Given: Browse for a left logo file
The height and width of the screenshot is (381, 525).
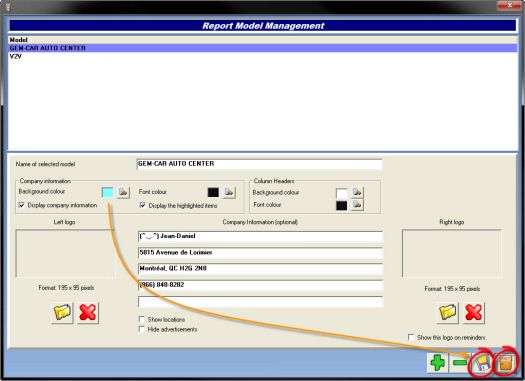Looking at the screenshot, I should point(62,313).
